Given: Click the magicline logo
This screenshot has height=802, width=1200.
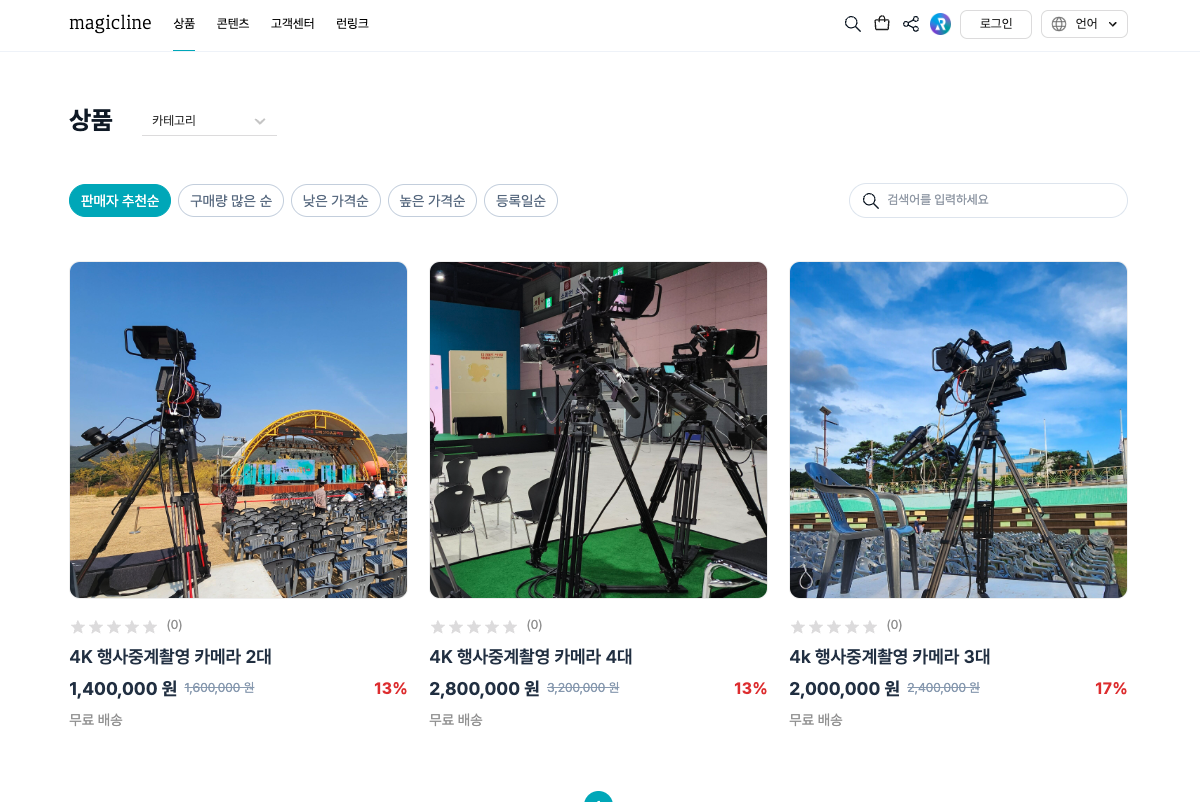Looking at the screenshot, I should click(x=110, y=23).
